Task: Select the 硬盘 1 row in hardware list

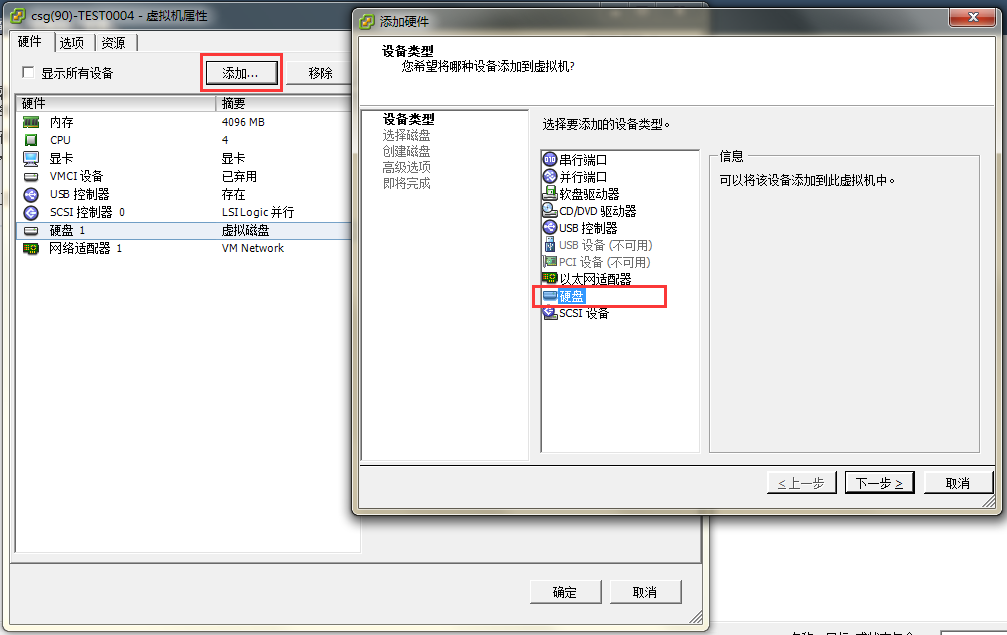Action: coord(184,231)
